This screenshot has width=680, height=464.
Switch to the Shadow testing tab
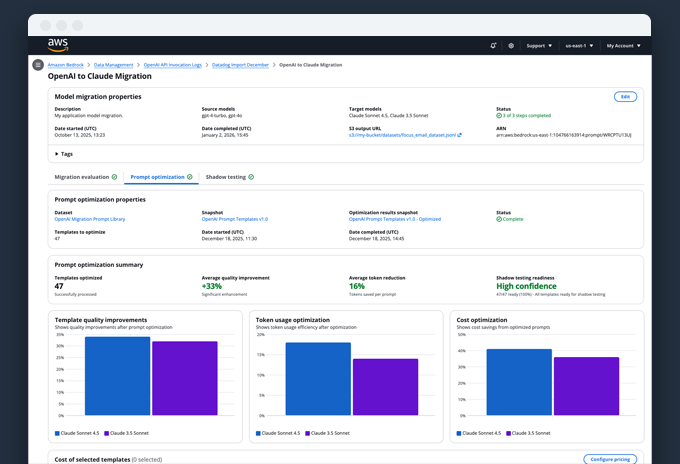[225, 177]
